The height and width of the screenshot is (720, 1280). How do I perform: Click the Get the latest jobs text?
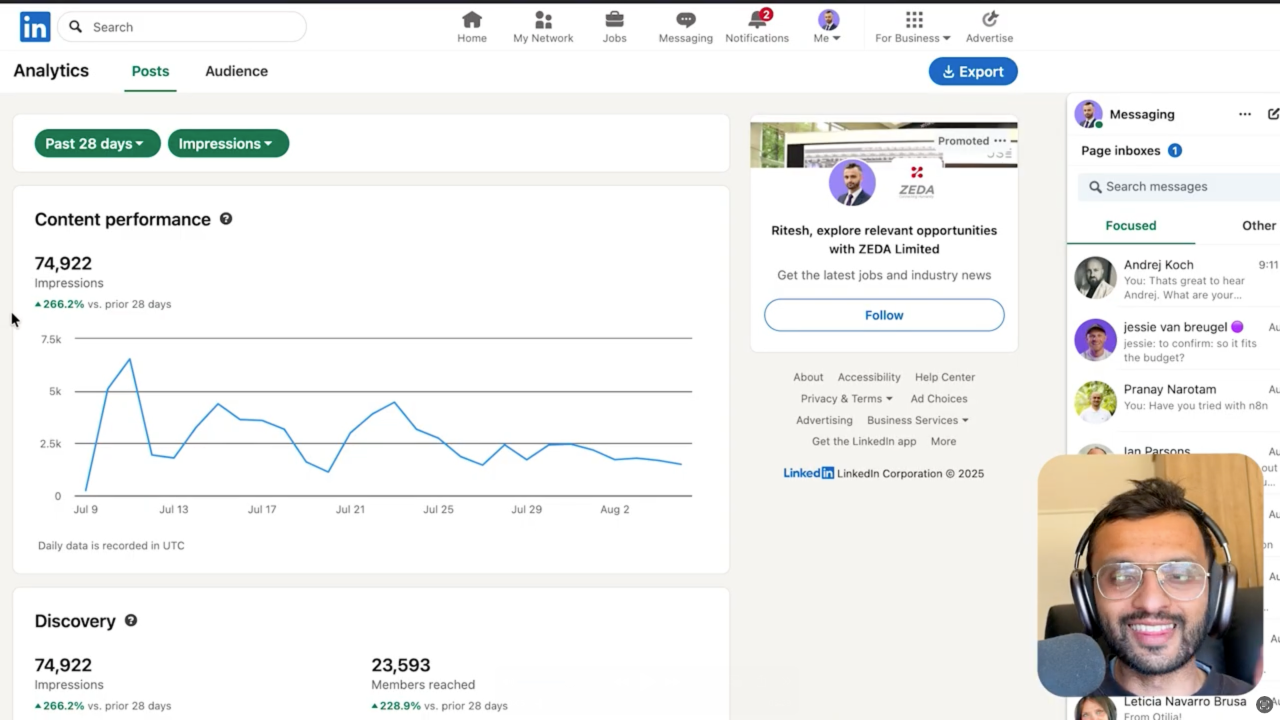(x=884, y=275)
